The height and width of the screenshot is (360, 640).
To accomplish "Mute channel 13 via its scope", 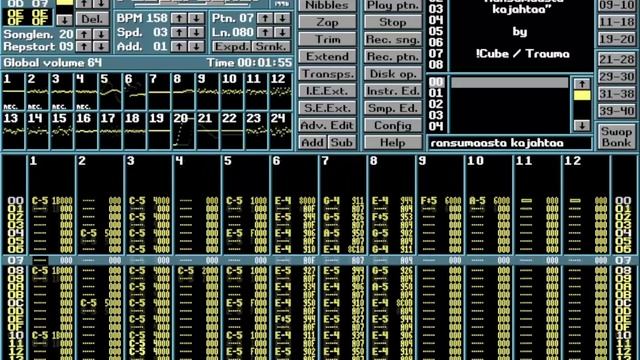I will 13,131.
